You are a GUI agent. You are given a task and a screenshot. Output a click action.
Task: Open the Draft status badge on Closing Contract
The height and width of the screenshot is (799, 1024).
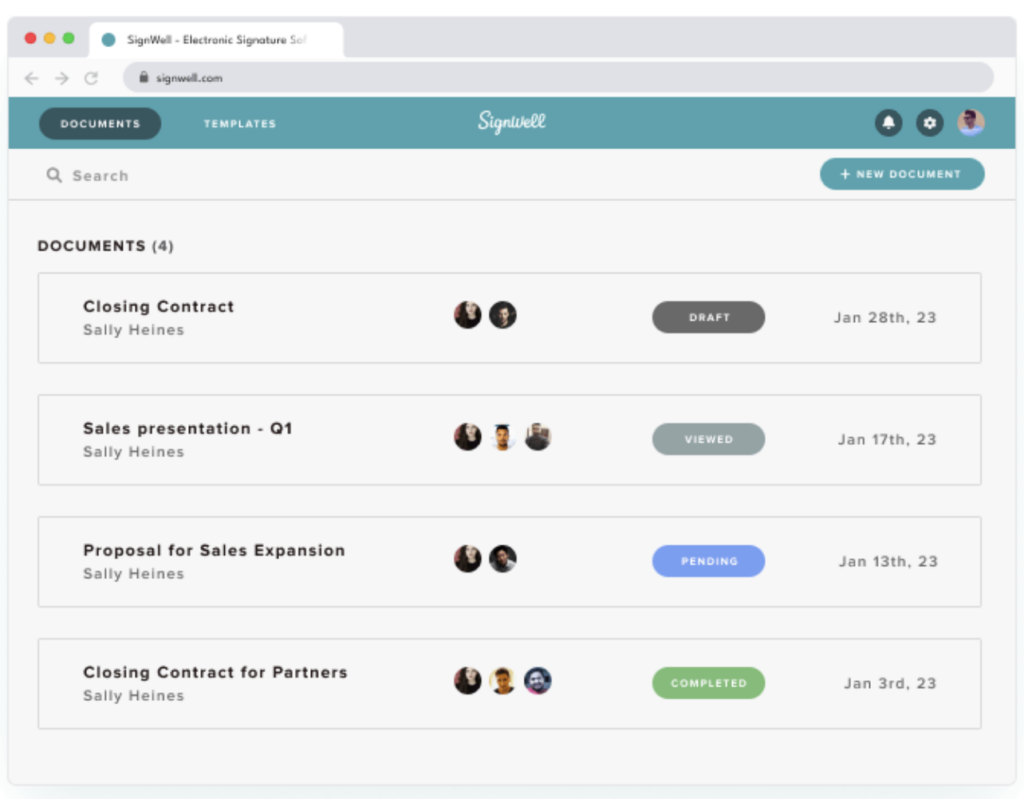tap(708, 317)
